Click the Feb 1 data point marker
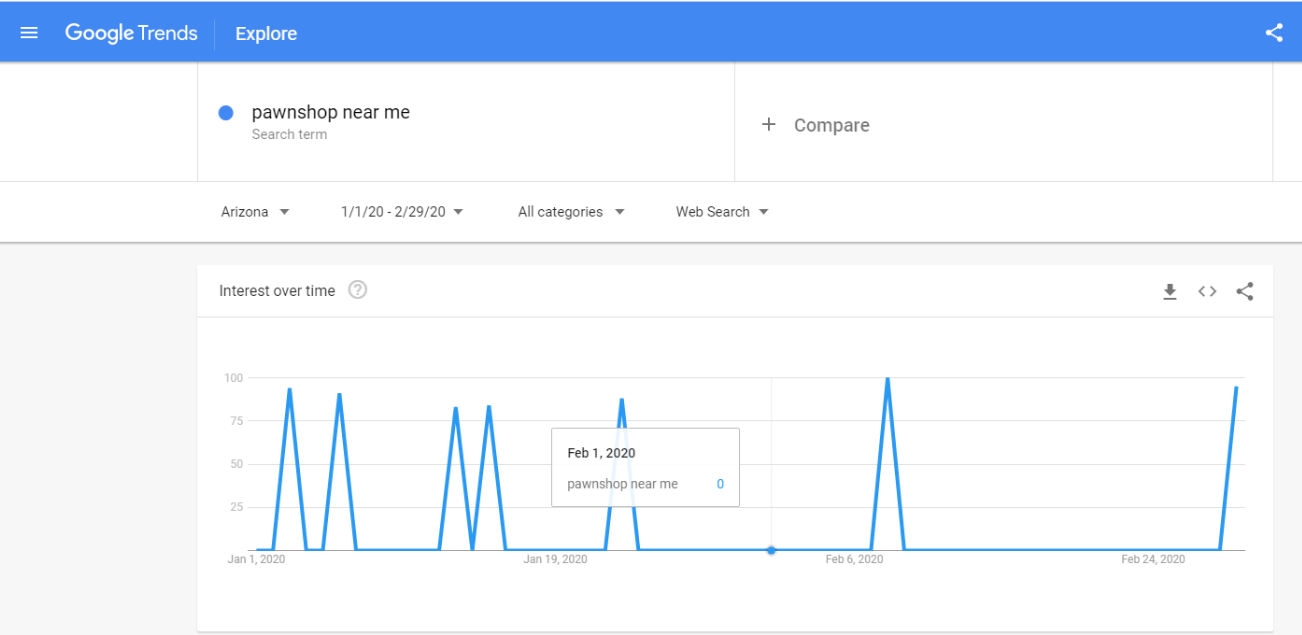The image size is (1302, 635). coord(771,550)
